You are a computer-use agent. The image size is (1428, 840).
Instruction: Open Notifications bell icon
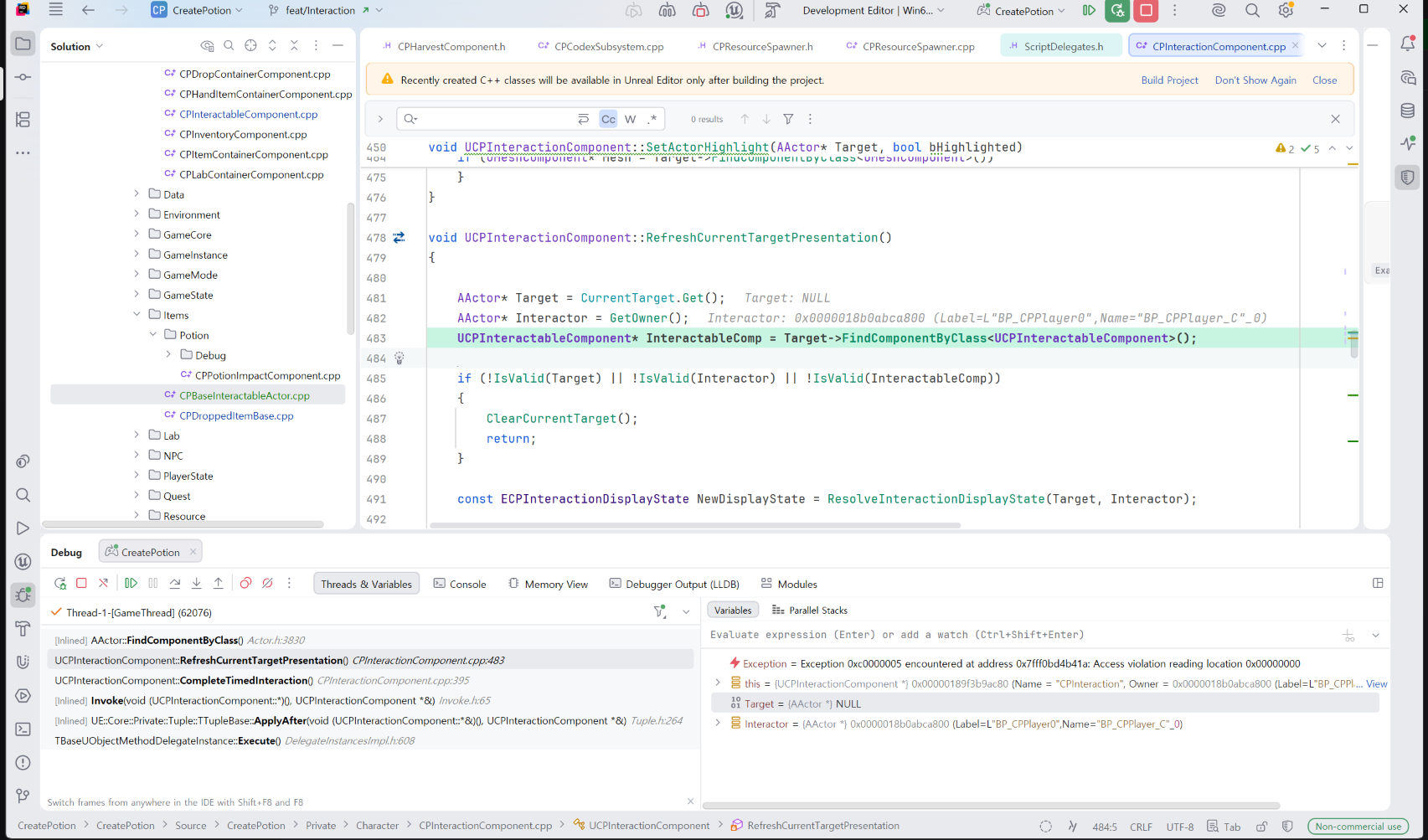coord(1408,44)
